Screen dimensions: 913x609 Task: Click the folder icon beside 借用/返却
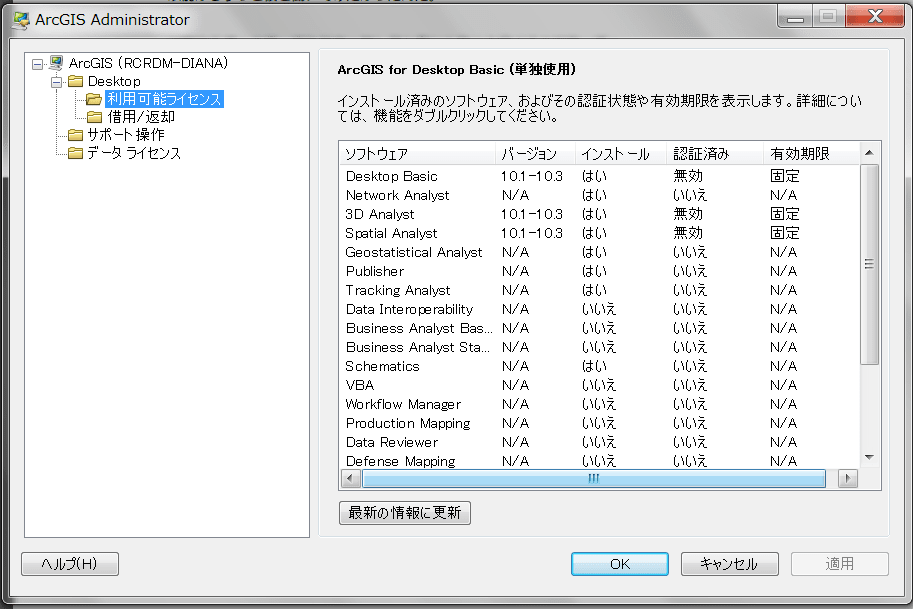pos(94,117)
